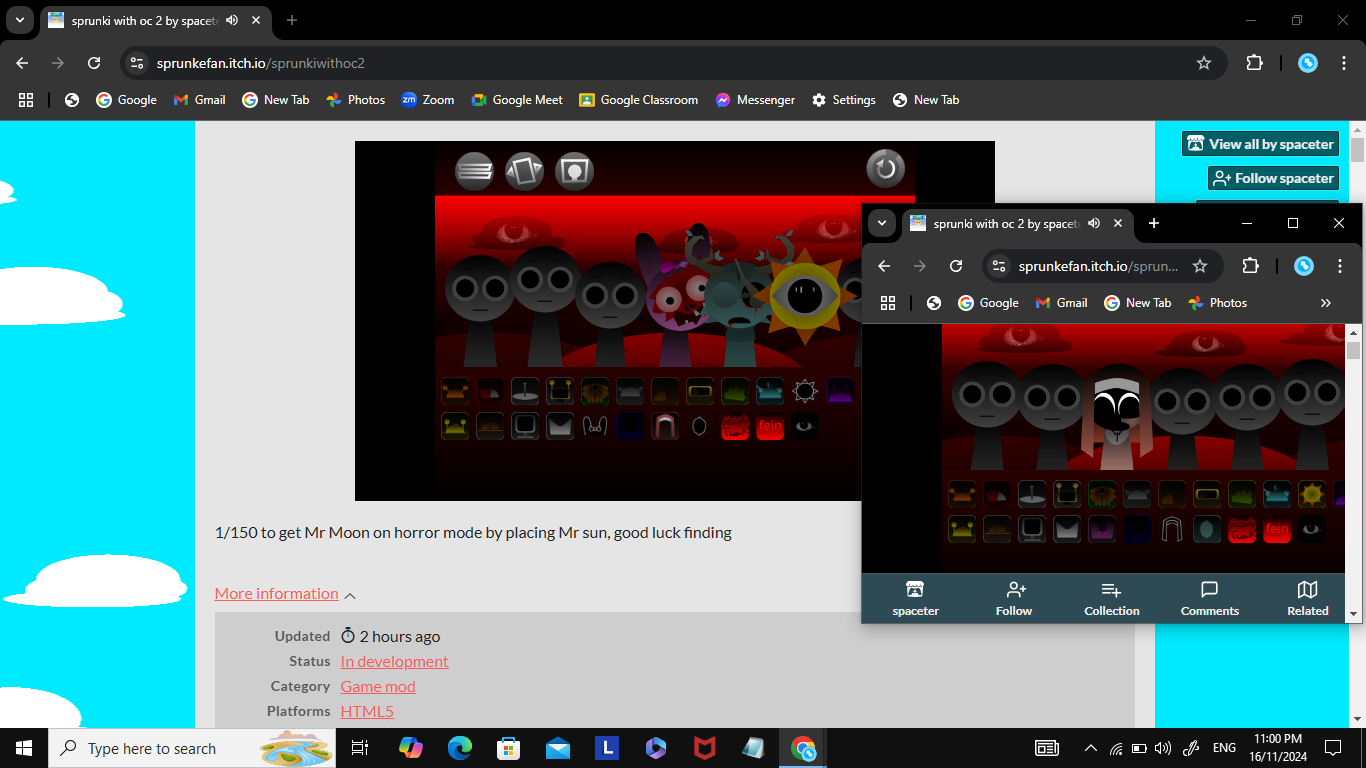
Task: Mute the small window tab via speaker icon
Action: [x=1094, y=223]
